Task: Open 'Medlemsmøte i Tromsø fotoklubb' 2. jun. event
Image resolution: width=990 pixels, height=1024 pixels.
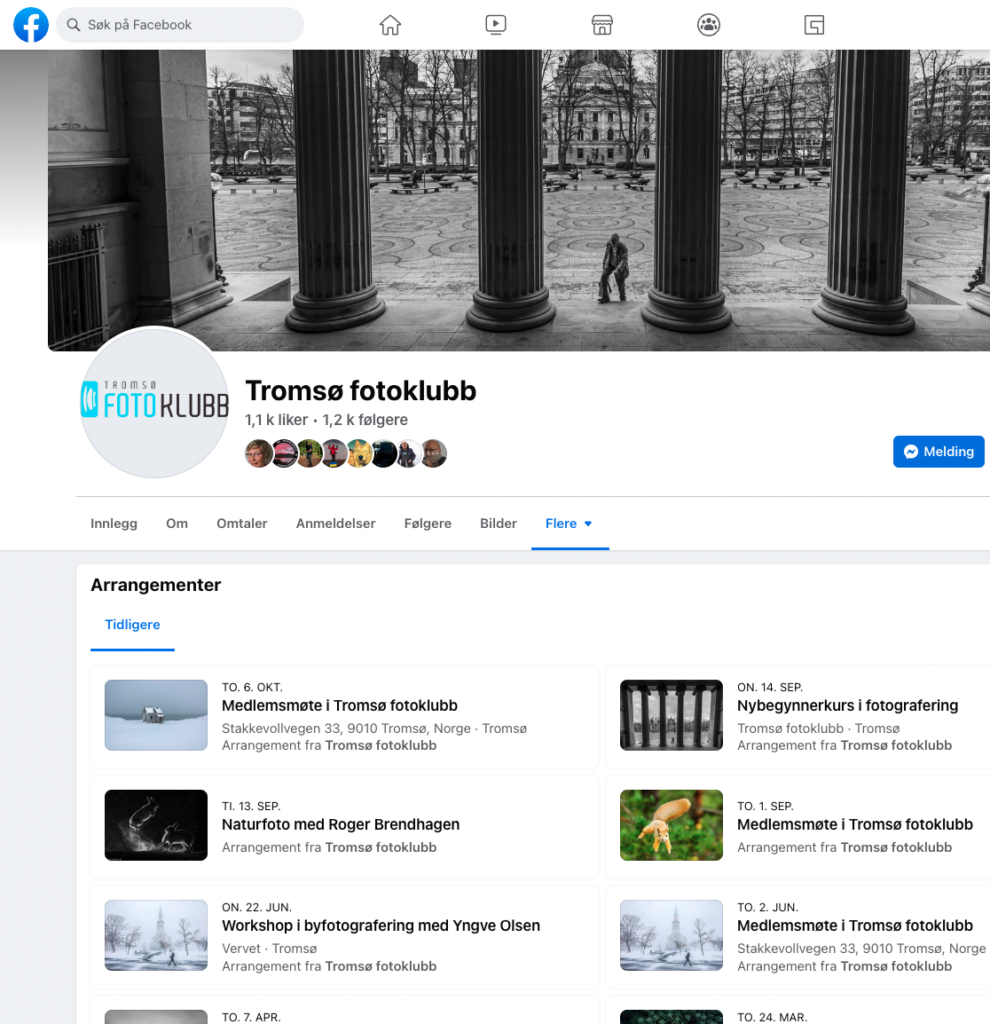Action: point(855,925)
